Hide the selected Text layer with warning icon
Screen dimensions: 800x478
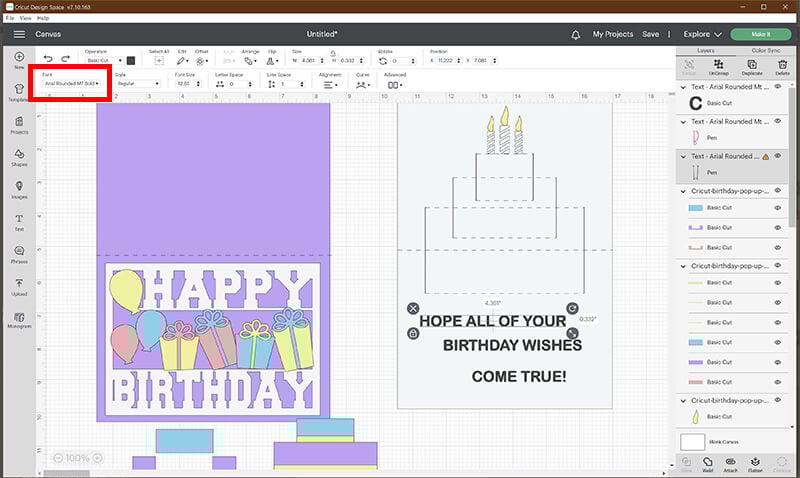pos(778,156)
